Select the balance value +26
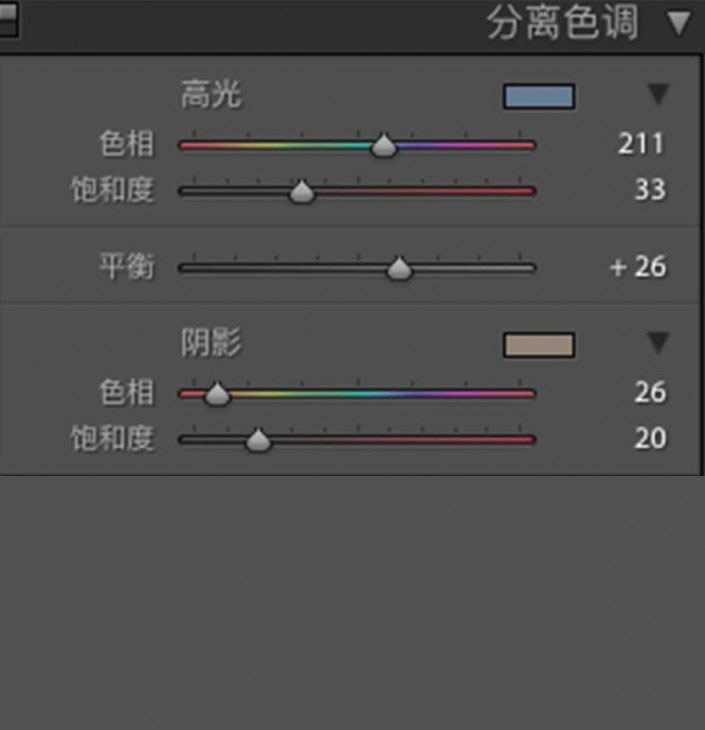Screen dimensions: 705x730 pos(637,267)
